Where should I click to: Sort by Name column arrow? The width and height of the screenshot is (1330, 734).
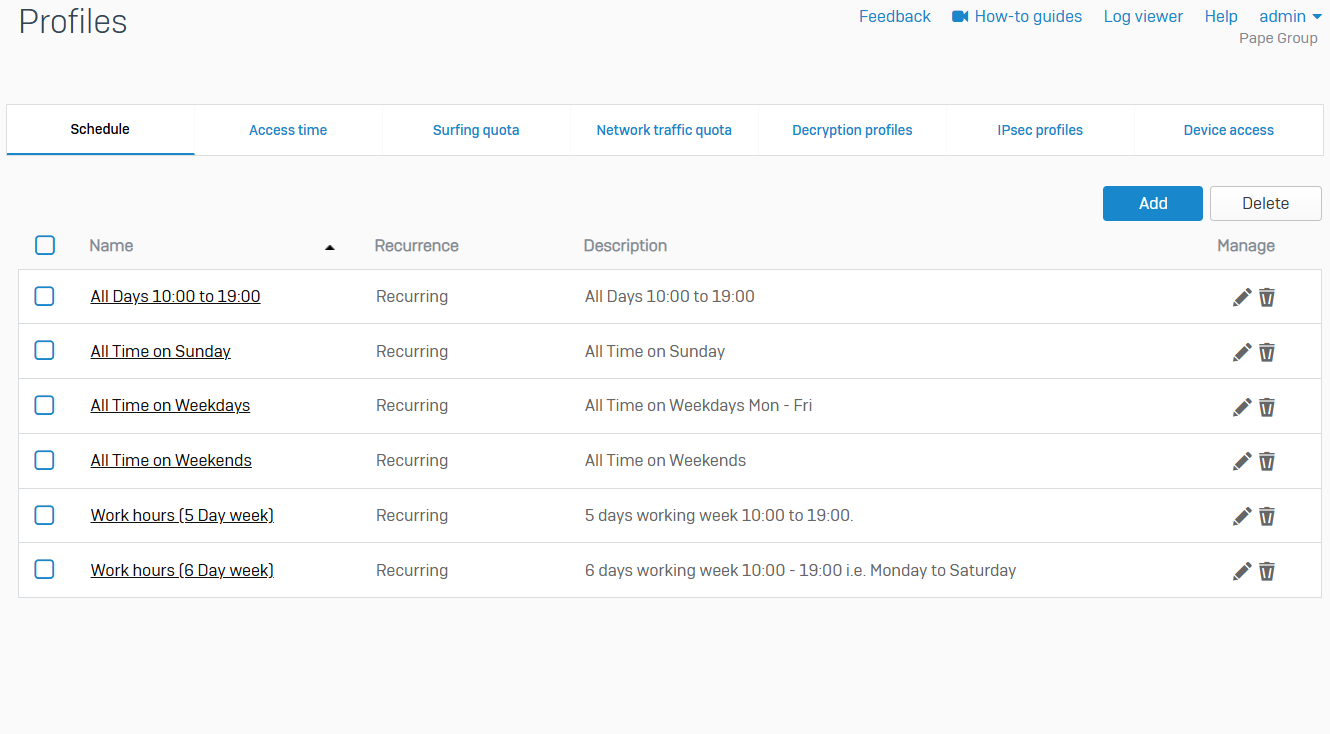click(330, 247)
